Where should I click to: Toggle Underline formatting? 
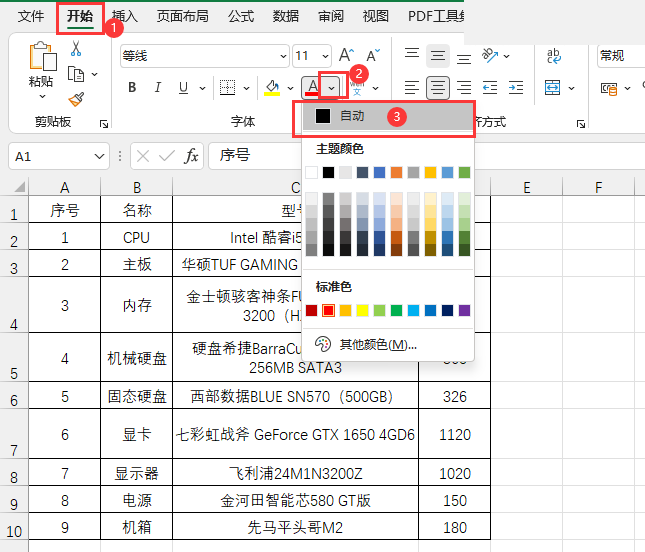(183, 87)
